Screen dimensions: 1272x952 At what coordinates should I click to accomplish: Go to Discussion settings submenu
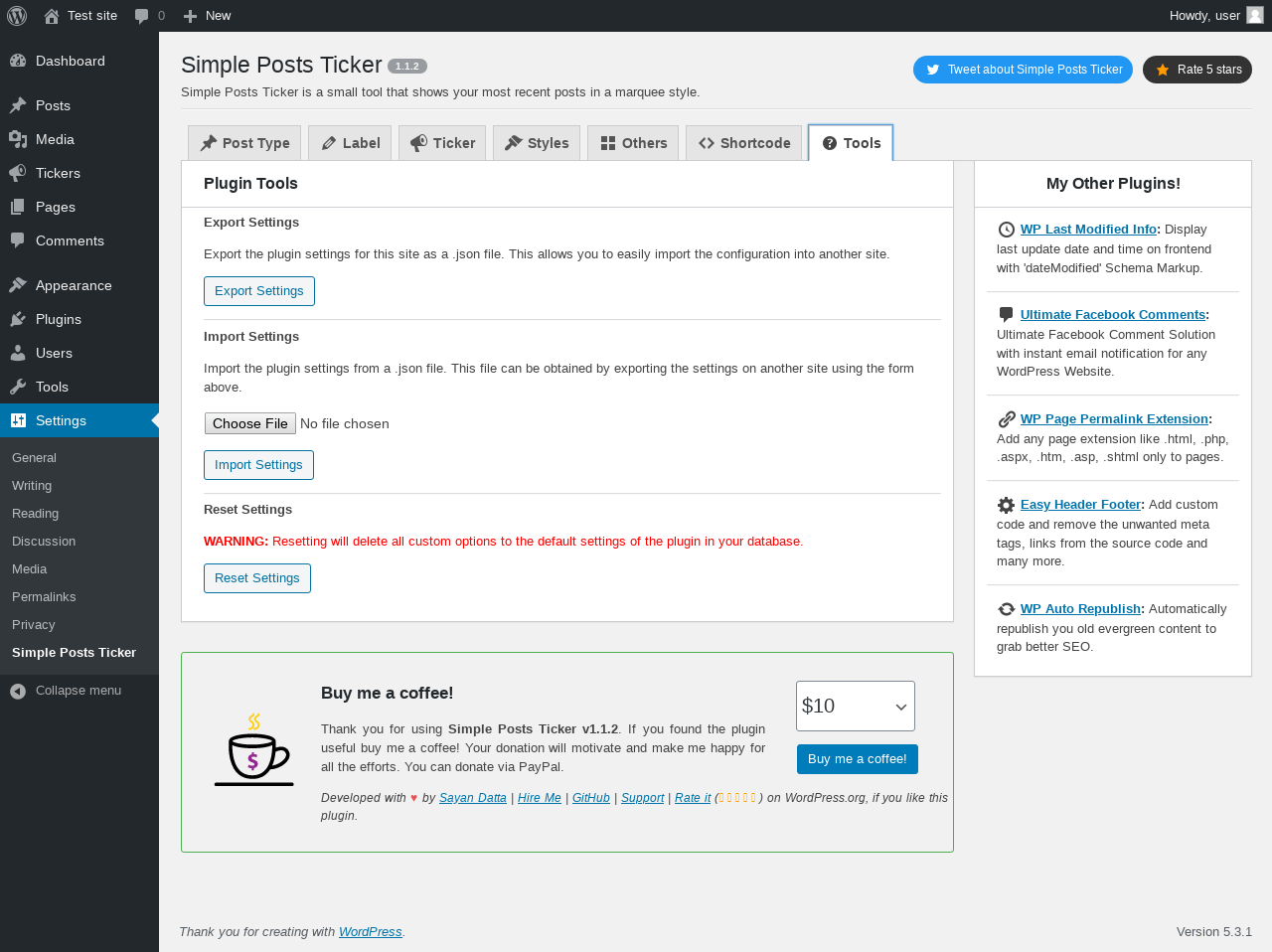click(79, 542)
